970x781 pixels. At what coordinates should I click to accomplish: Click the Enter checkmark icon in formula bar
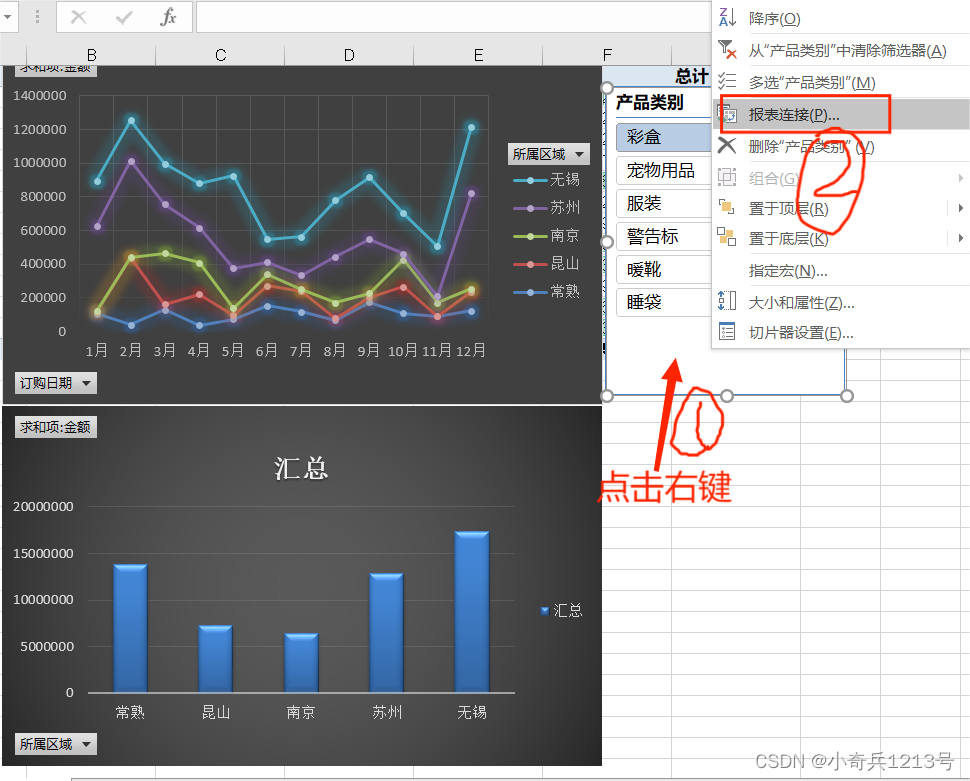(124, 17)
